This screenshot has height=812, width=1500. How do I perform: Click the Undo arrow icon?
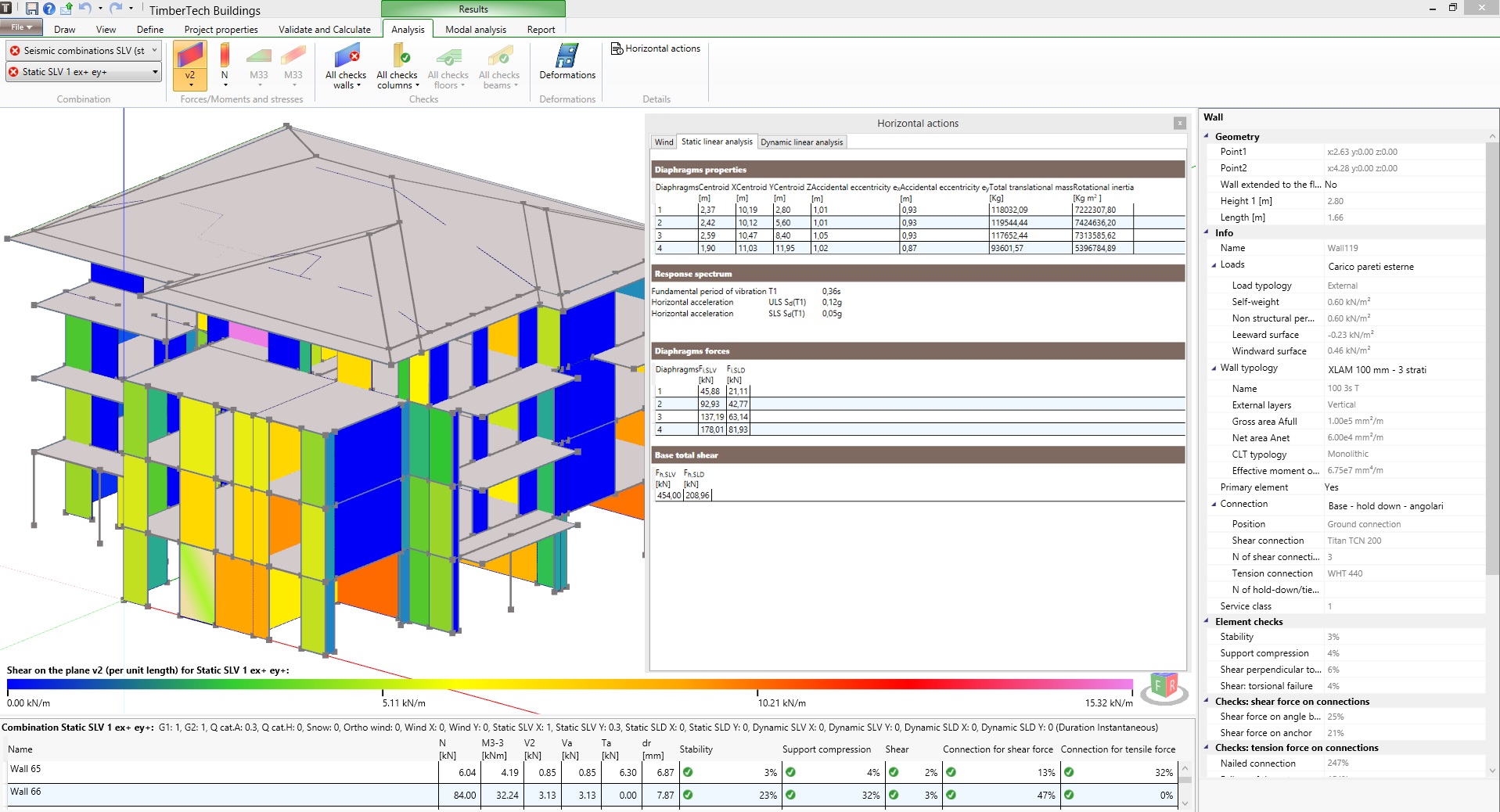click(x=85, y=9)
